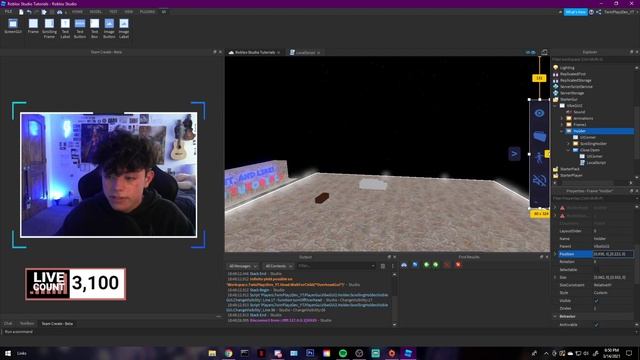Open the Output panel three-dot options

[393, 266]
